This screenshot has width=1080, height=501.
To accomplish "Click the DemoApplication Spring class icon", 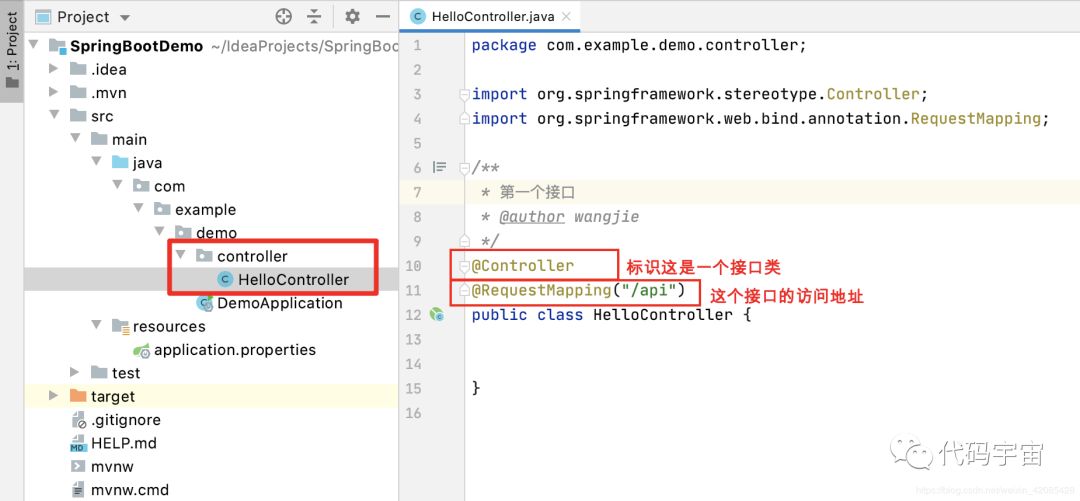I will (205, 303).
